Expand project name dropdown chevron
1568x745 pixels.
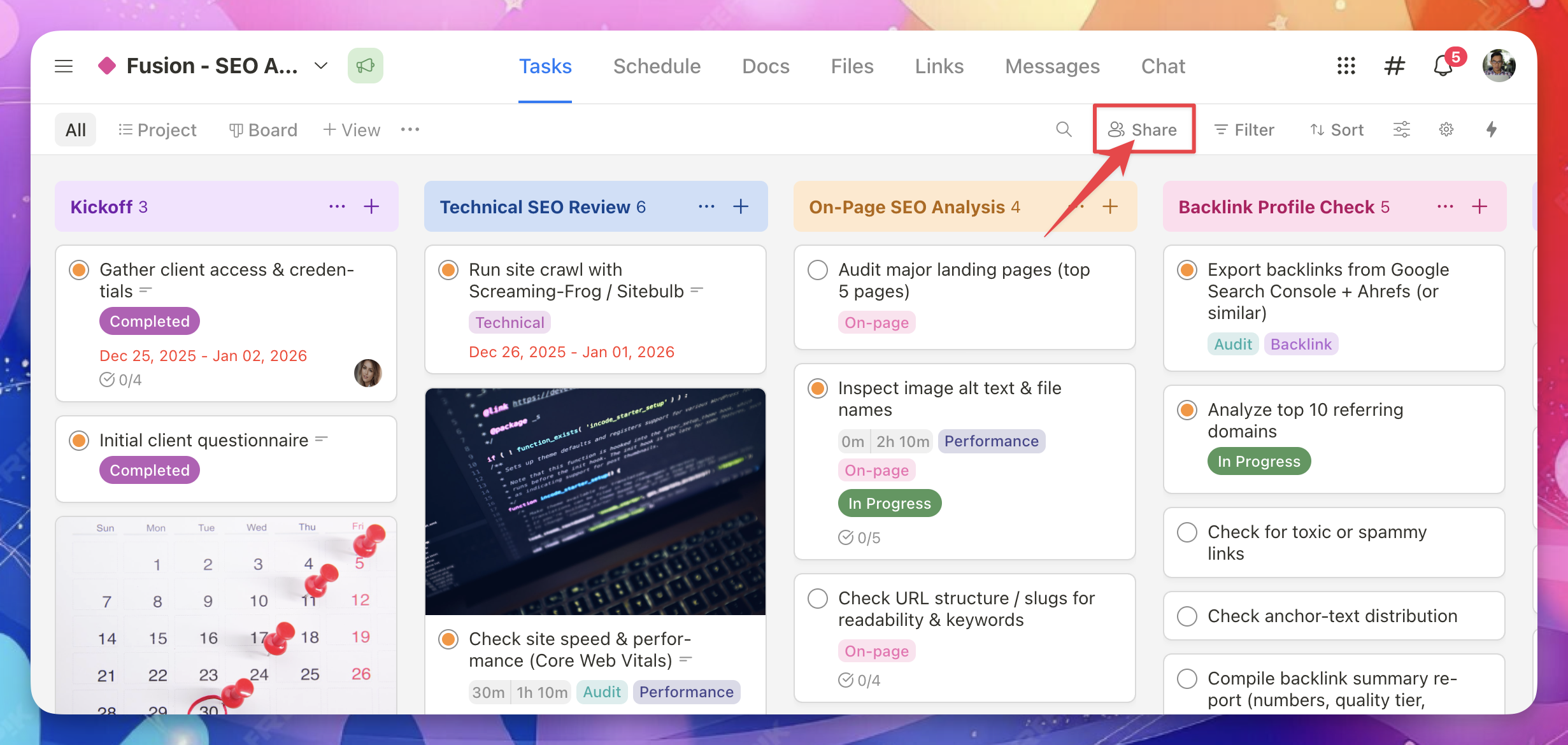[x=322, y=66]
